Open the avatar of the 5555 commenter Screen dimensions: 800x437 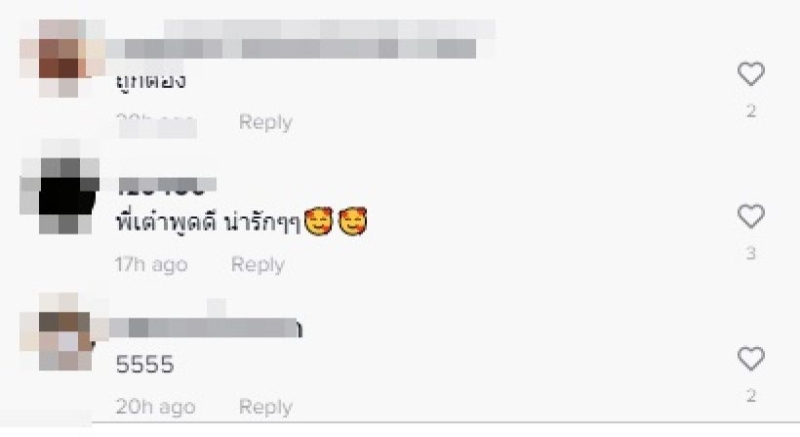pyautogui.click(x=60, y=331)
